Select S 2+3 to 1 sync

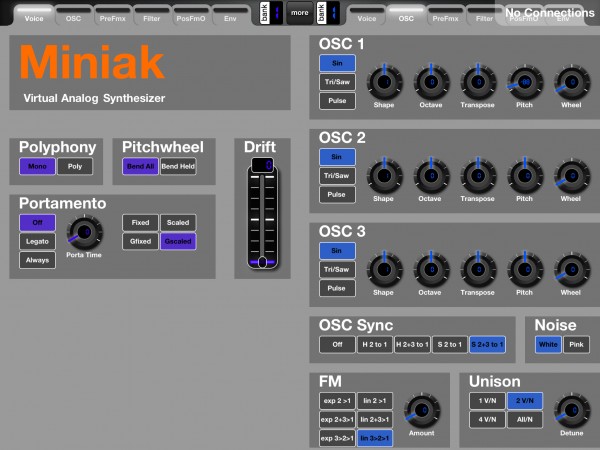(487, 344)
